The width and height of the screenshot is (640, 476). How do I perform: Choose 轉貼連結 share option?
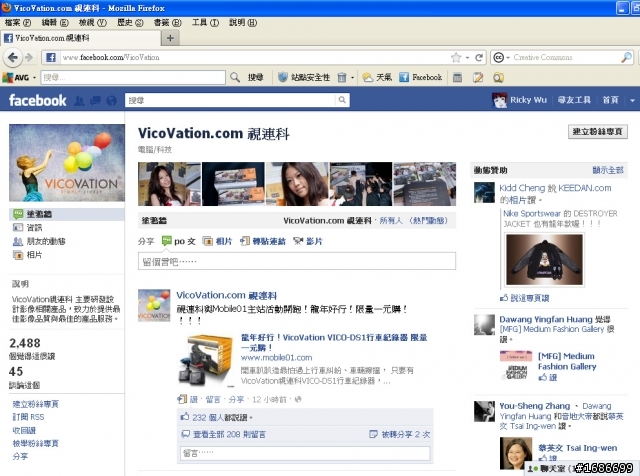pyautogui.click(x=263, y=241)
